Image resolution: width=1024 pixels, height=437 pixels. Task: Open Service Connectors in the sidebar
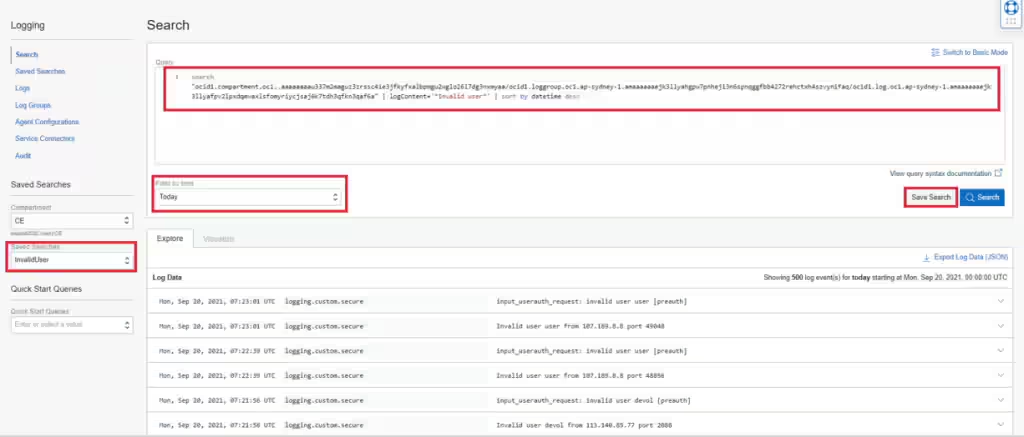coord(46,139)
